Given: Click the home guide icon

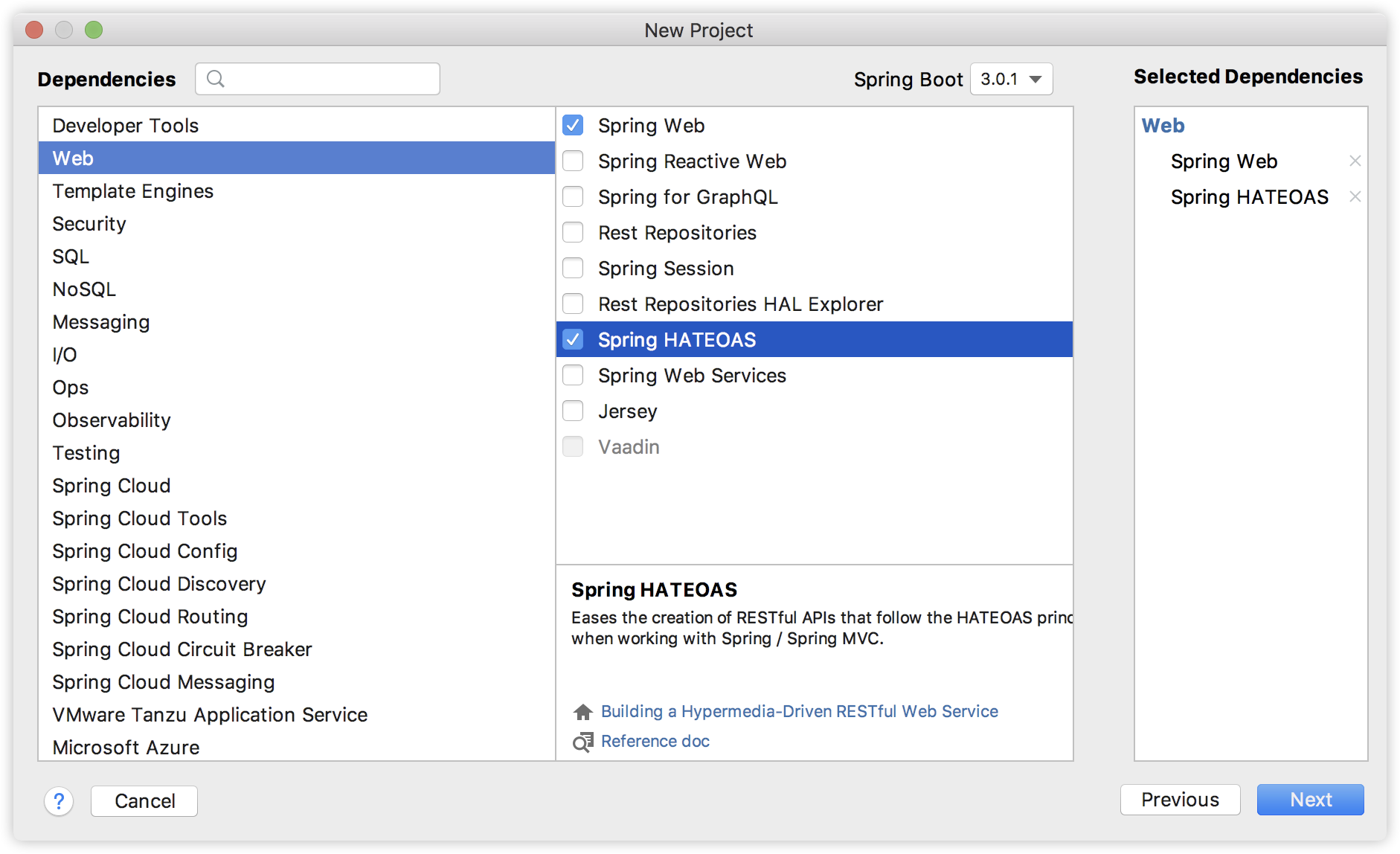Looking at the screenshot, I should pos(583,712).
